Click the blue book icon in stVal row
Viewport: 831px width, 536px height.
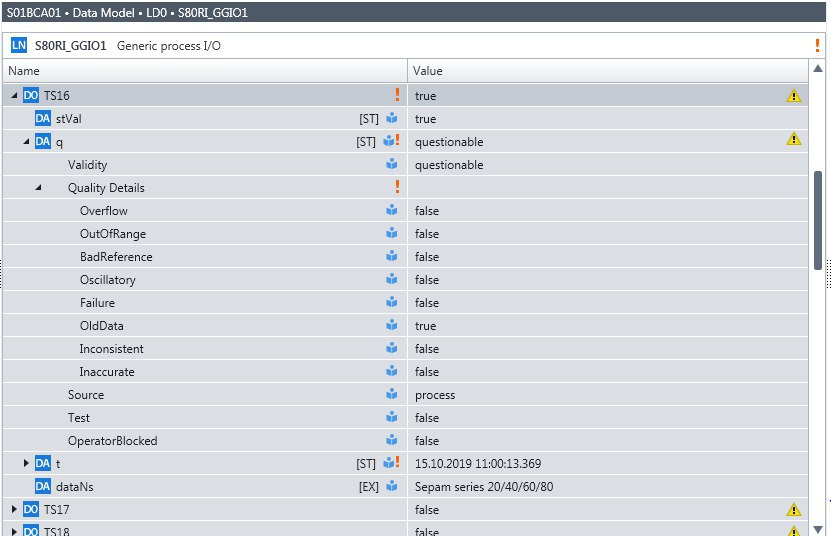click(392, 118)
